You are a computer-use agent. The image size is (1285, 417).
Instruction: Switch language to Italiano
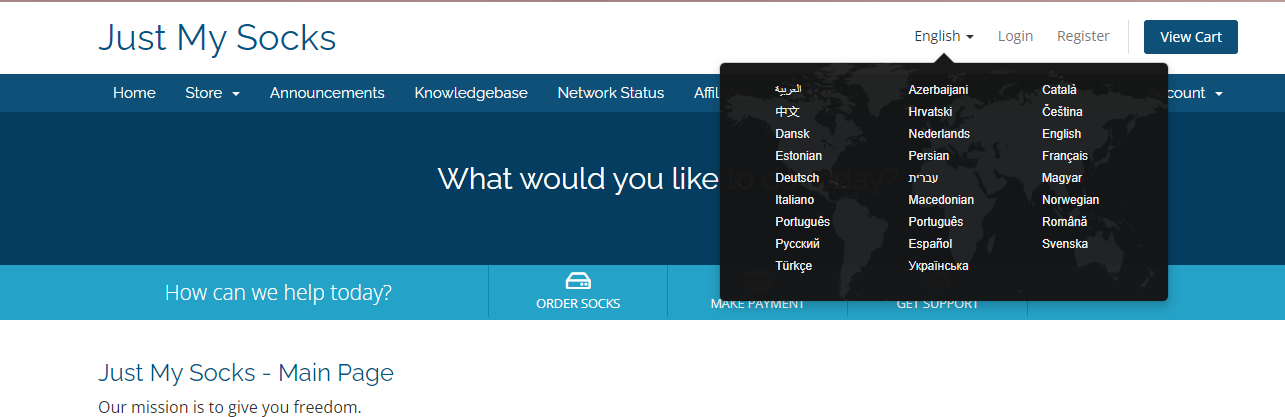click(794, 200)
